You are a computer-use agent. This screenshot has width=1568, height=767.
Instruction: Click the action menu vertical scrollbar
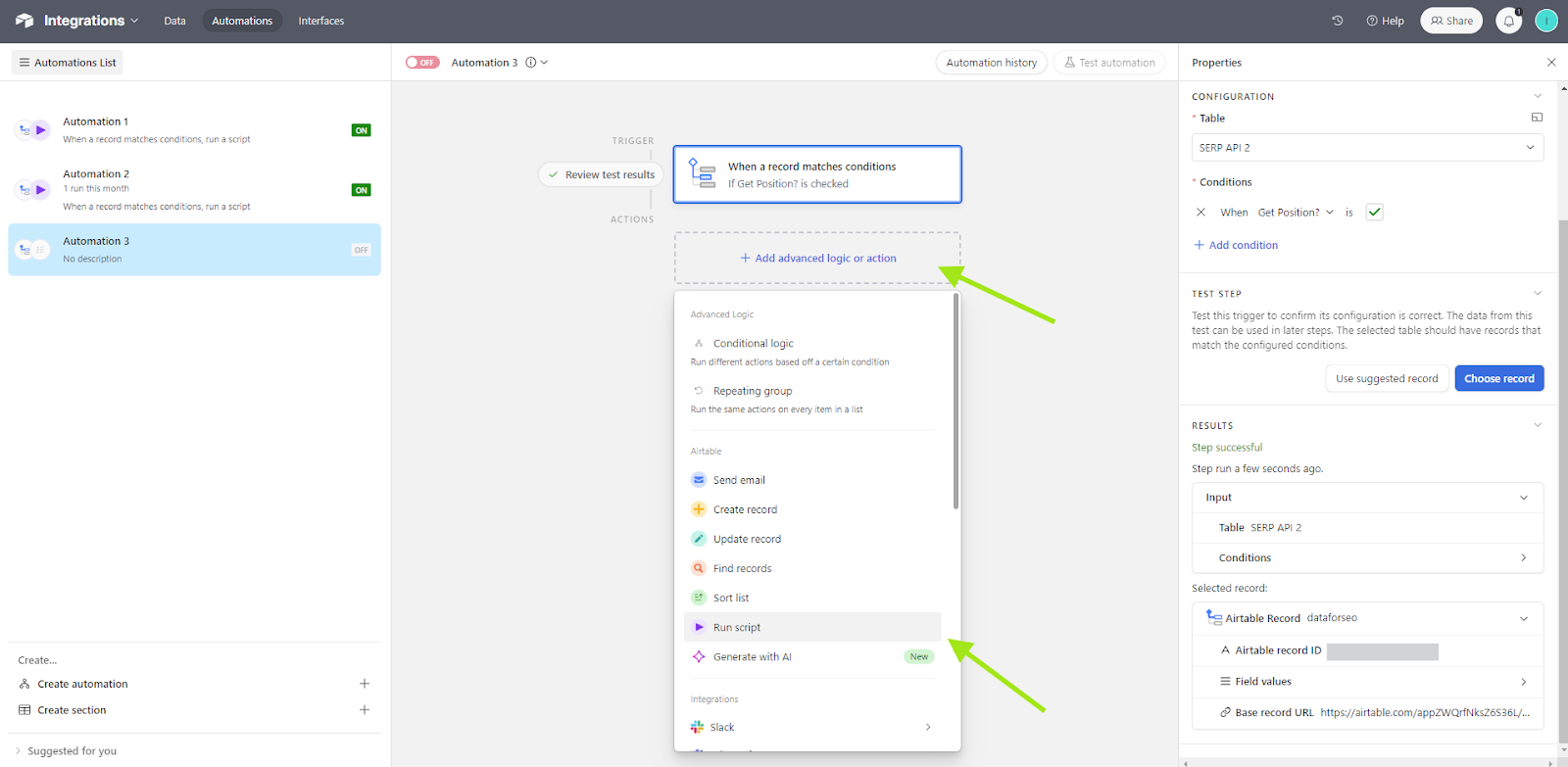pyautogui.click(x=955, y=402)
